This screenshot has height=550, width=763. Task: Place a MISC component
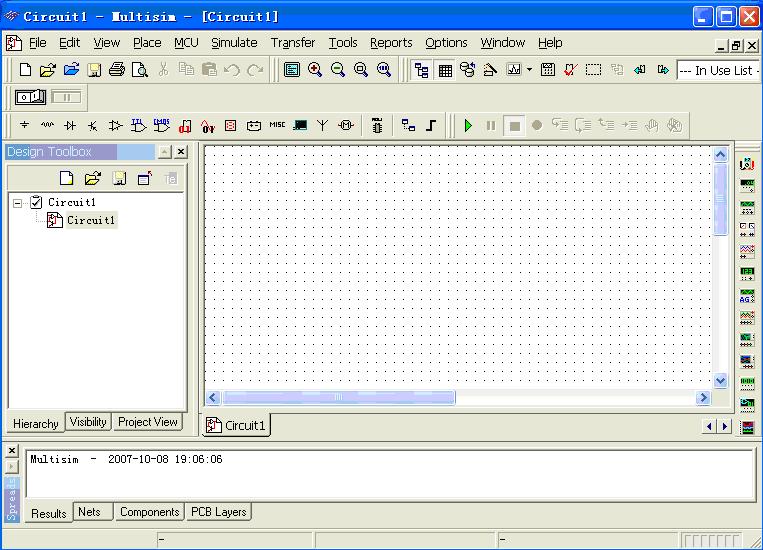point(277,125)
